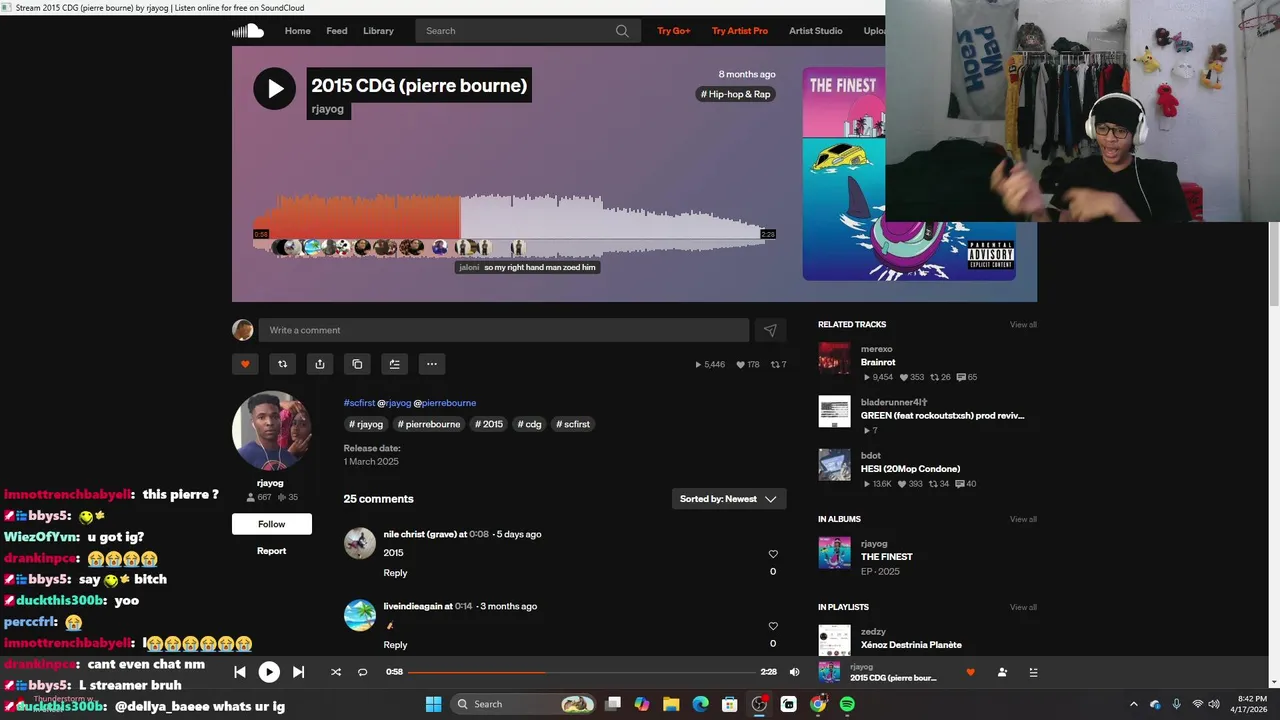The width and height of the screenshot is (1280, 720).
Task: Show hidden system tray icons chevron
Action: coord(1133,704)
